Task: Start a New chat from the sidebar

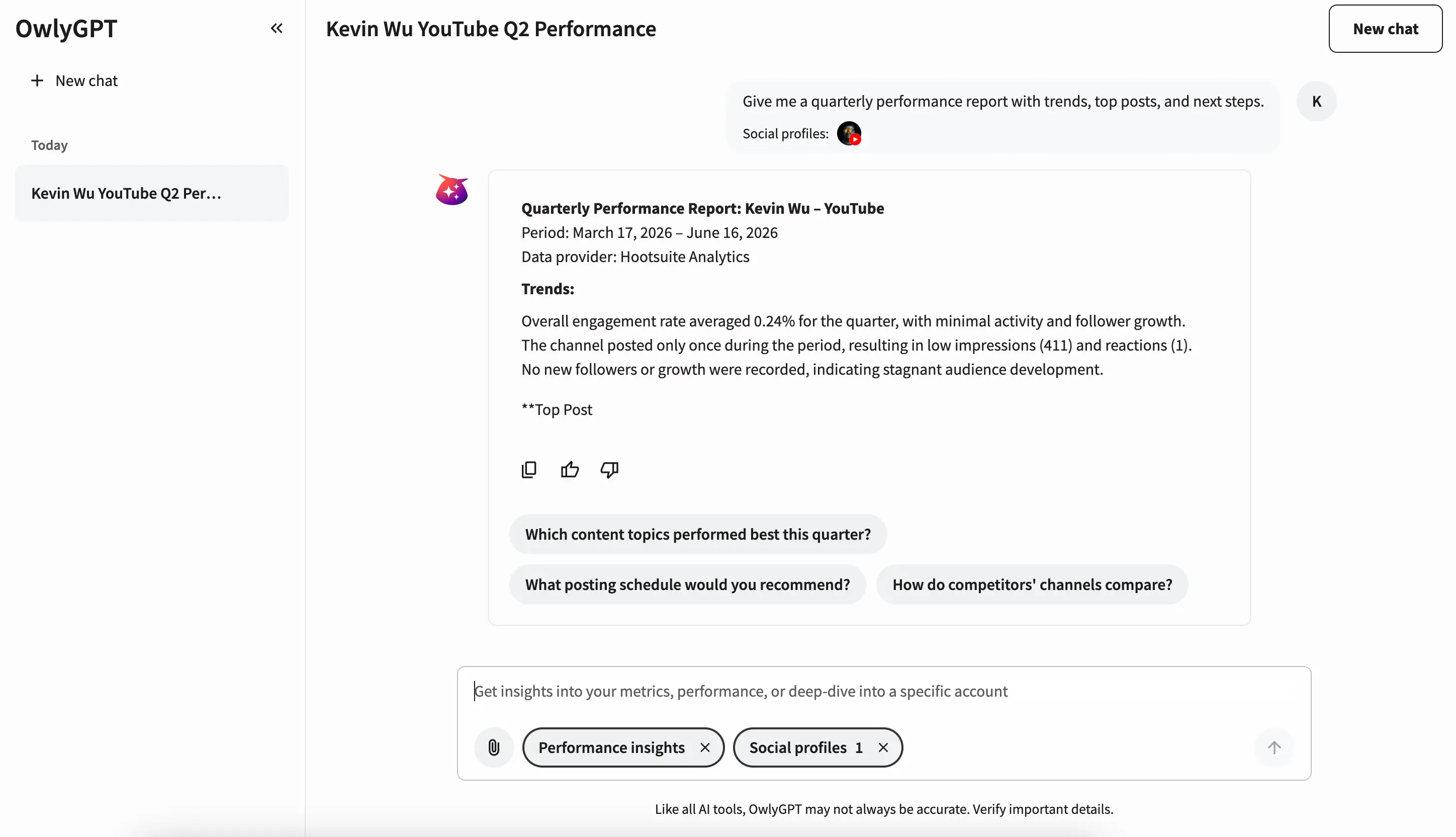Action: 75,80
